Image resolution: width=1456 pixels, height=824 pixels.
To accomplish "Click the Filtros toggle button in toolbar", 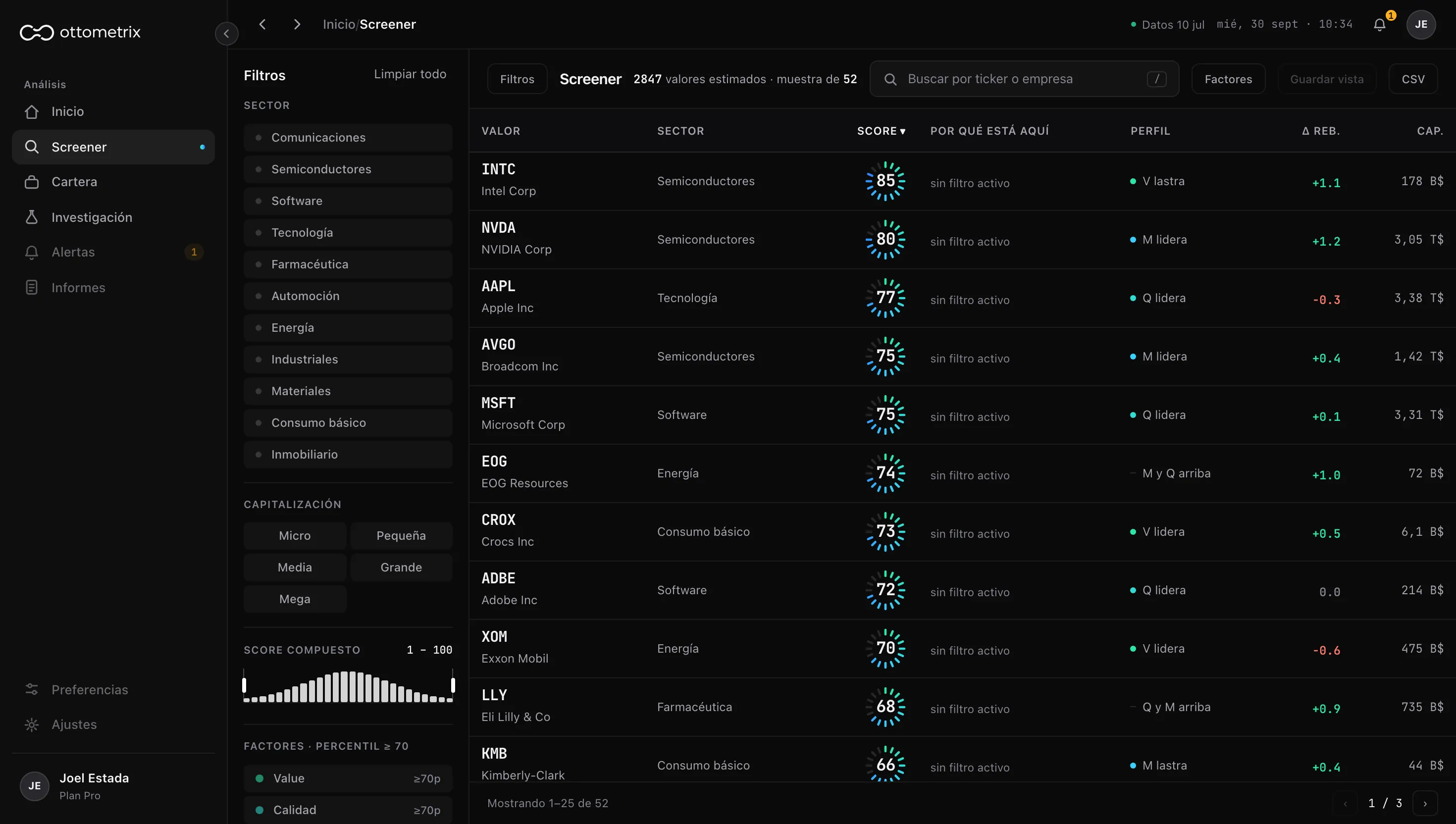I will pos(517,79).
